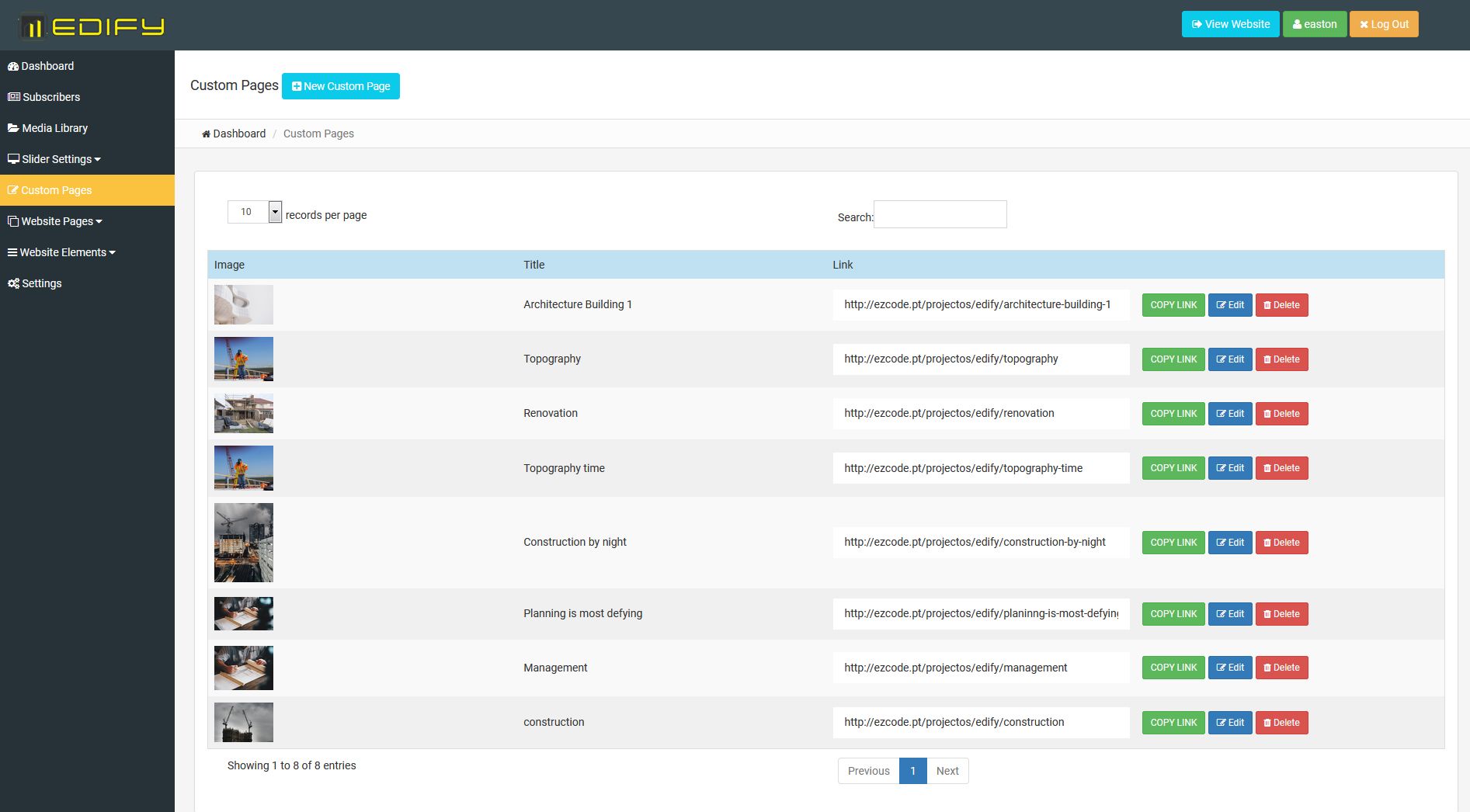Delete the Renovation custom page

tap(1281, 414)
